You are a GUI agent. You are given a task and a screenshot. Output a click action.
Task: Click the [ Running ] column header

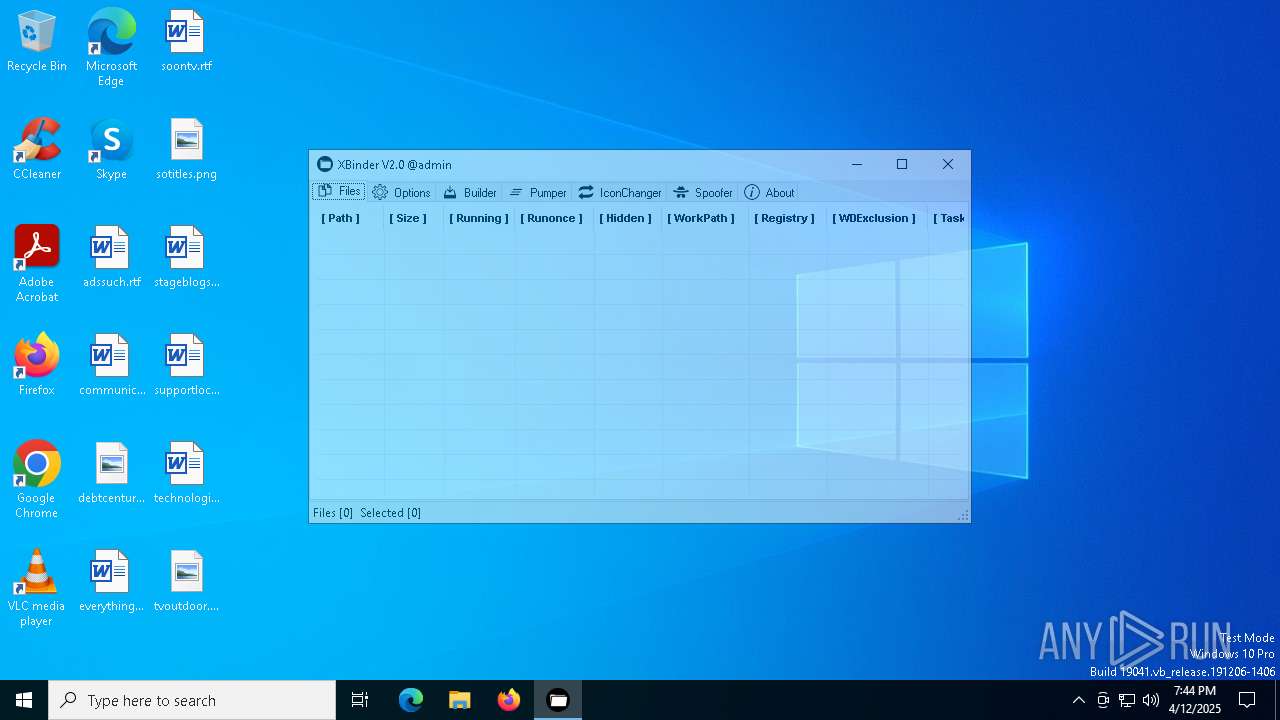pyautogui.click(x=479, y=218)
